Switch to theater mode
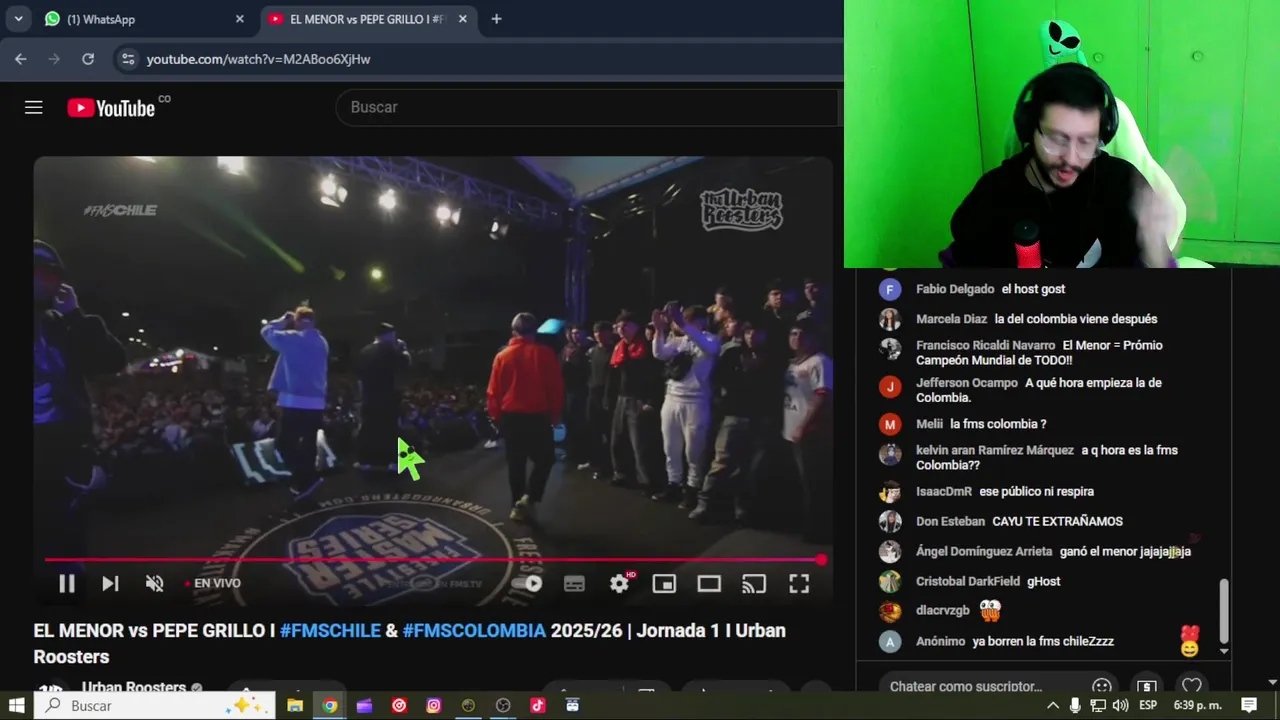The height and width of the screenshot is (720, 1280). click(709, 584)
